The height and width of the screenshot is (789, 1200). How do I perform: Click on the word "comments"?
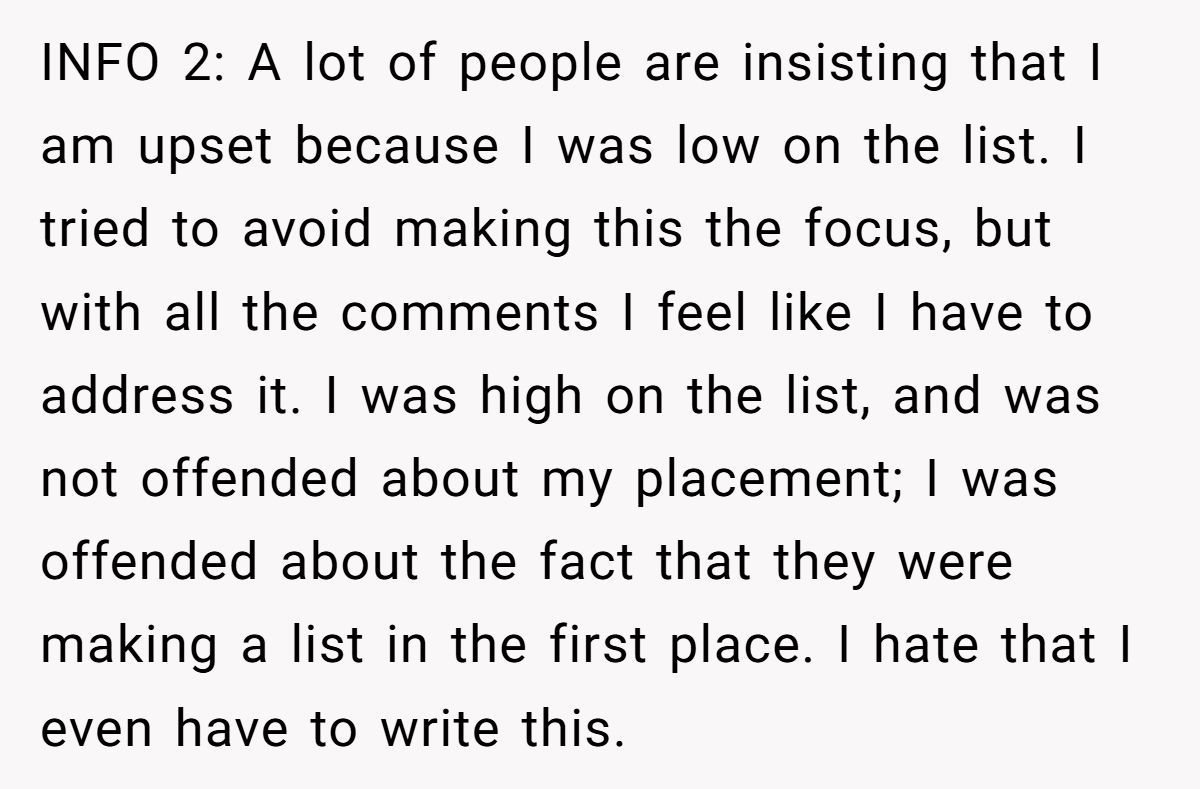tap(469, 313)
